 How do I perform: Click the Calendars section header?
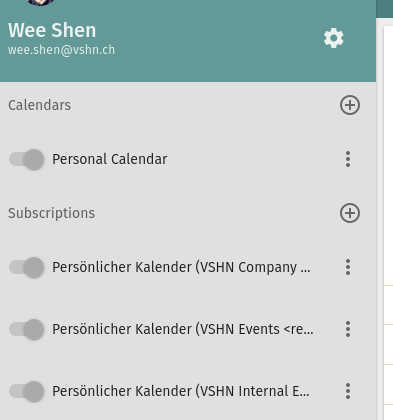click(x=40, y=105)
